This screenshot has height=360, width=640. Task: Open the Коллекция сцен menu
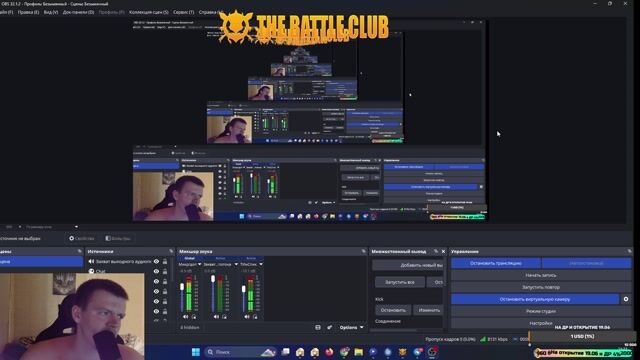(149, 12)
